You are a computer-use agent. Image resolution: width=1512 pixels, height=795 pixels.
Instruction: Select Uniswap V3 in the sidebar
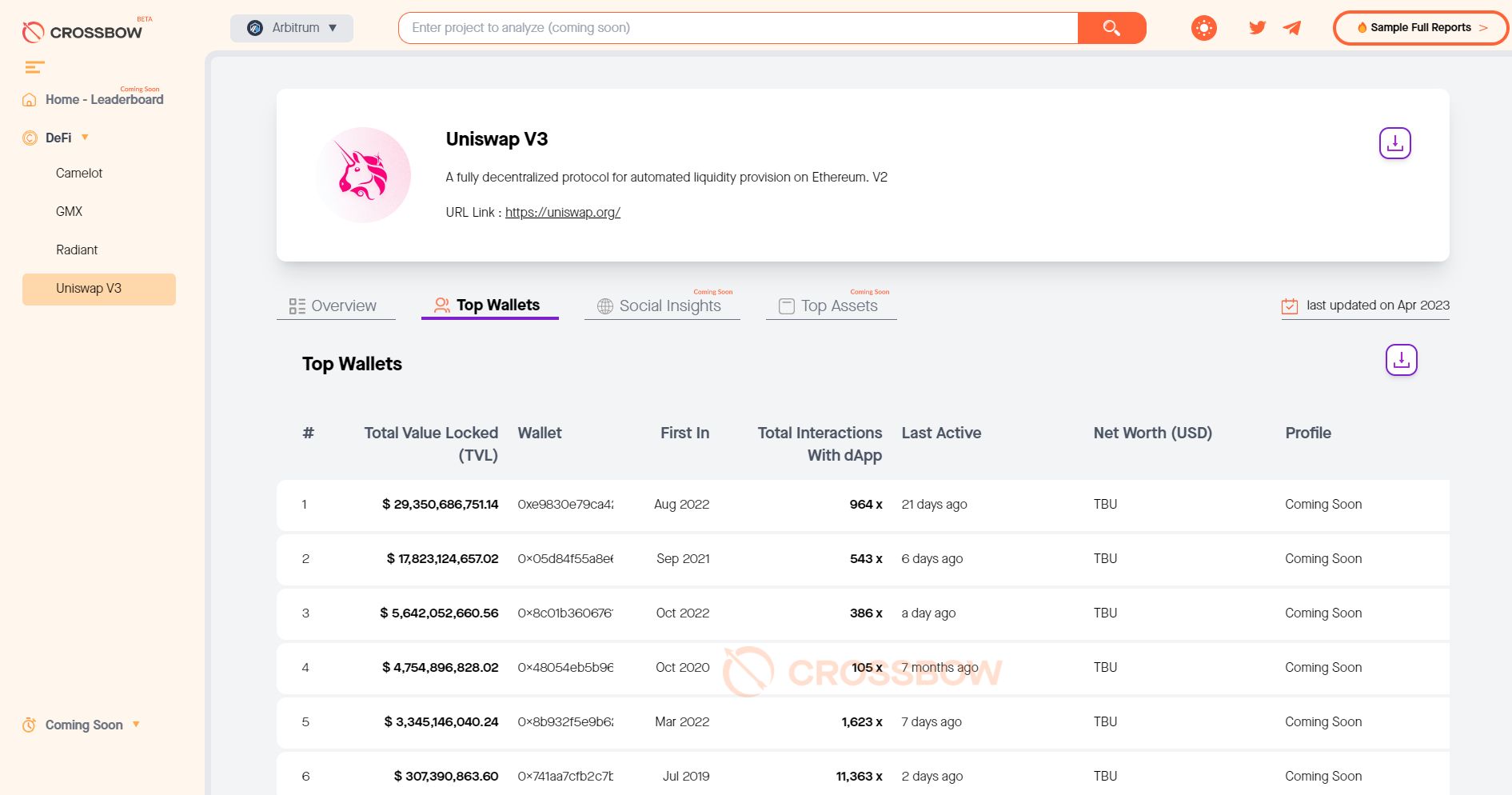tap(99, 289)
